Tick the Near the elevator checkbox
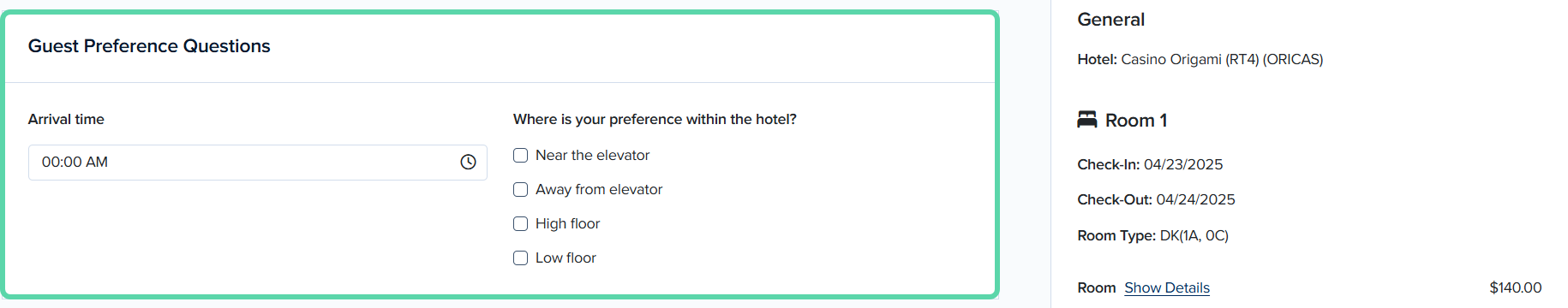The width and height of the screenshot is (1568, 308). (520, 155)
